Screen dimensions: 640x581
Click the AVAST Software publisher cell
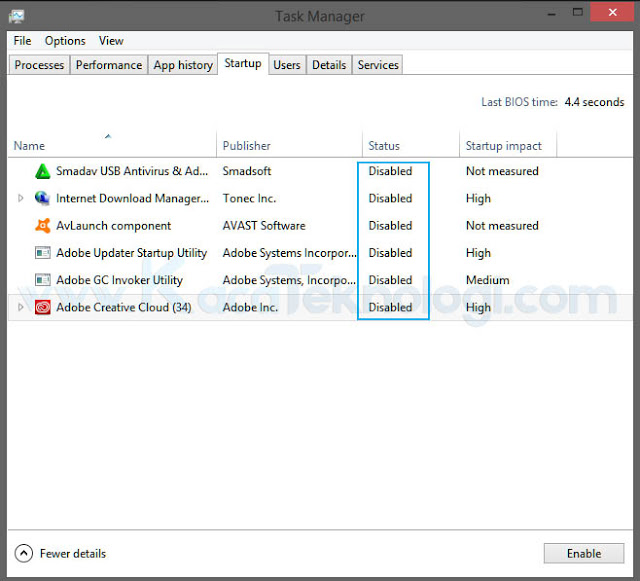(x=264, y=226)
